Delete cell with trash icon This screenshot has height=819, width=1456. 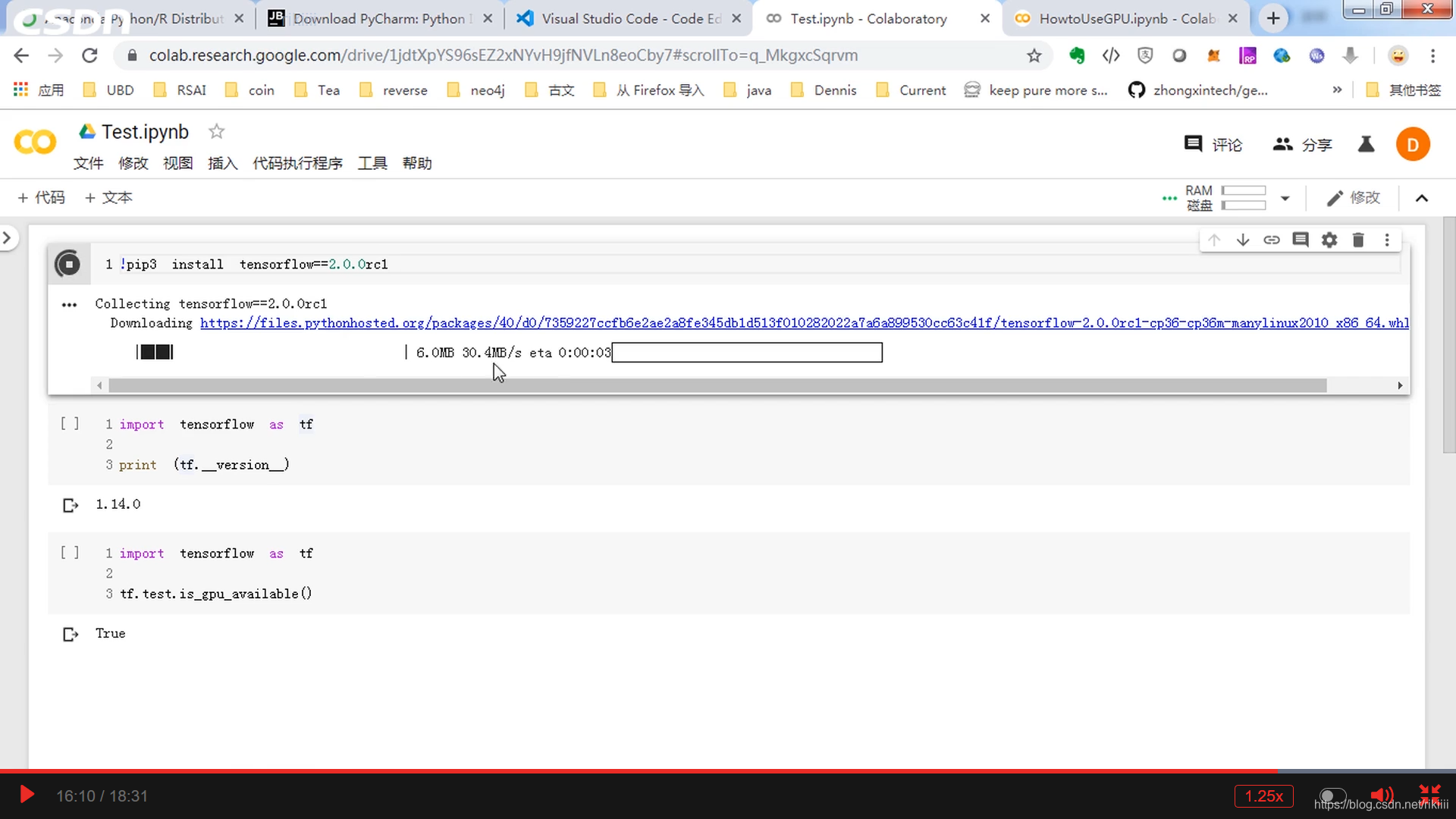point(1358,240)
